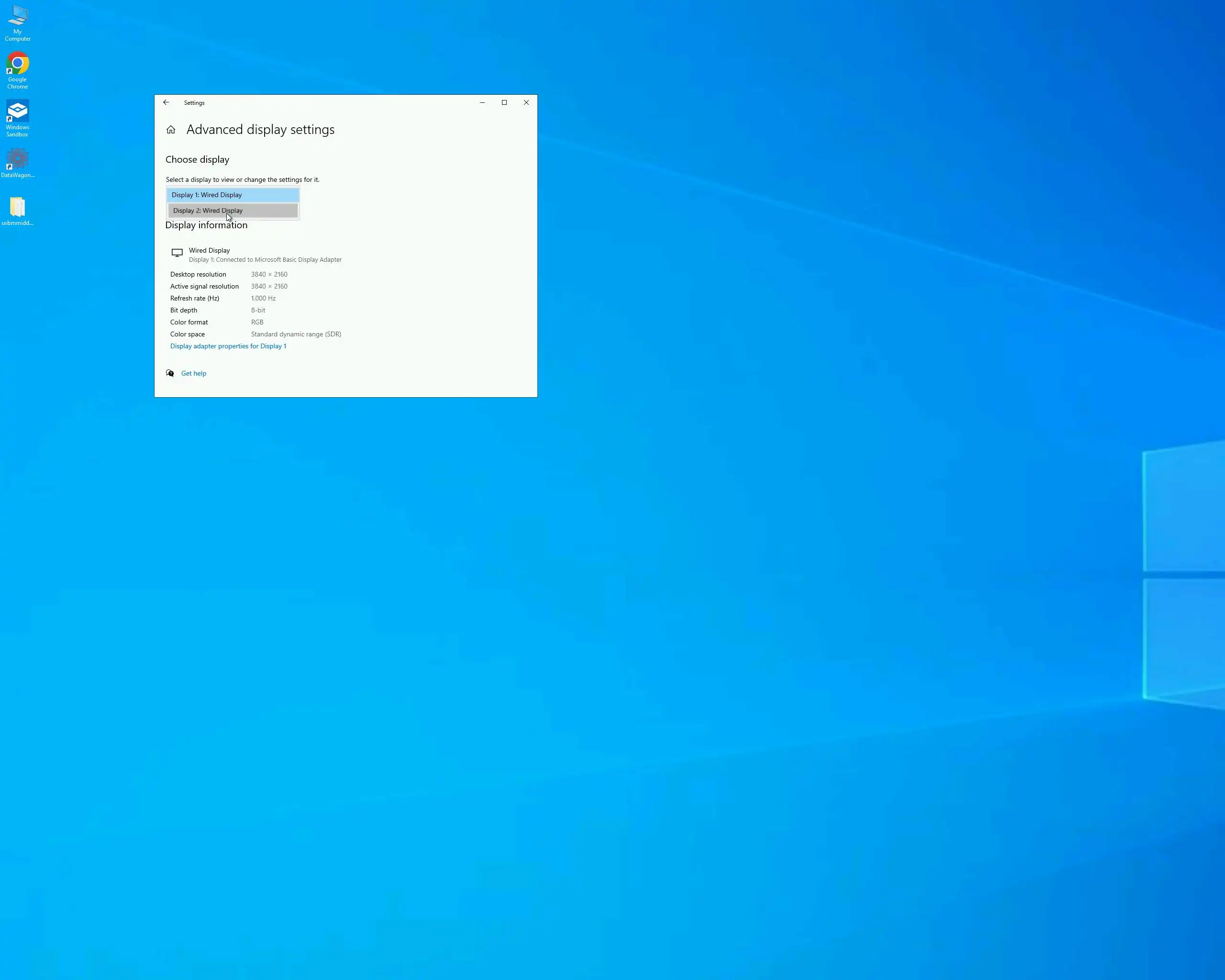1225x980 pixels.
Task: Click the Advanced display settings heading
Action: (x=260, y=130)
